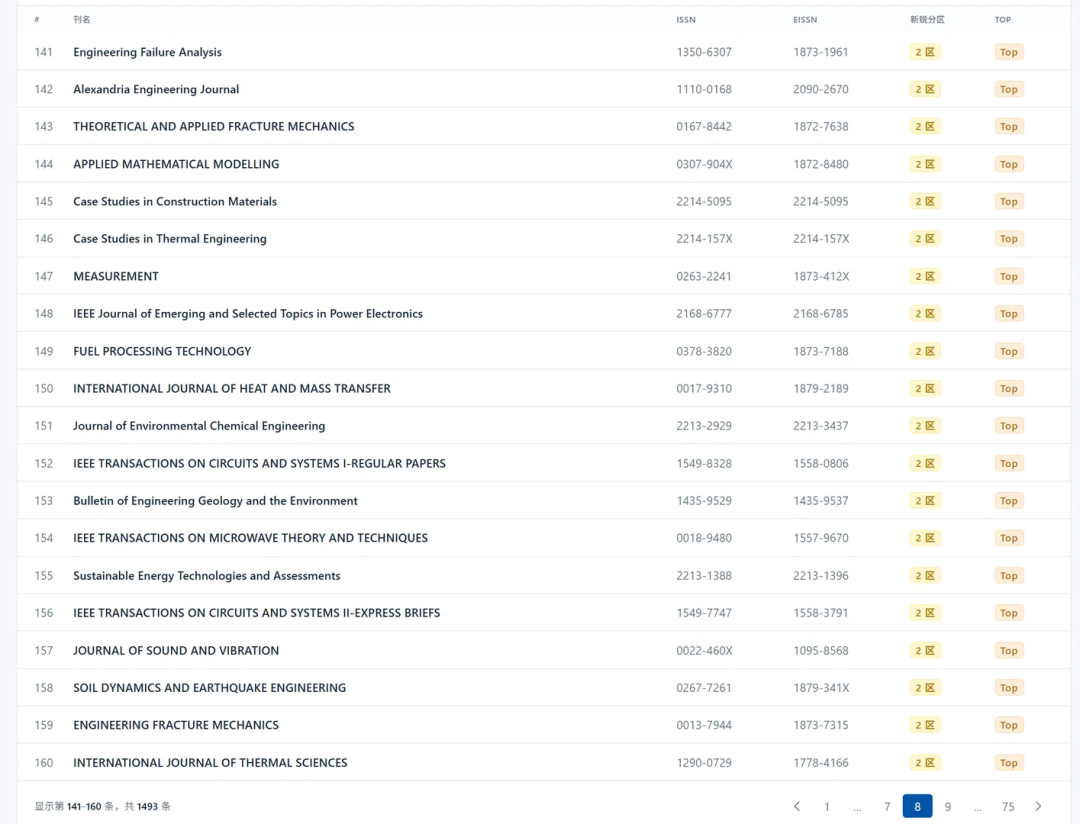Click 2区 badge for FUEL PROCESSING TECHNOLOGY
Image resolution: width=1080 pixels, height=824 pixels.
click(x=925, y=351)
